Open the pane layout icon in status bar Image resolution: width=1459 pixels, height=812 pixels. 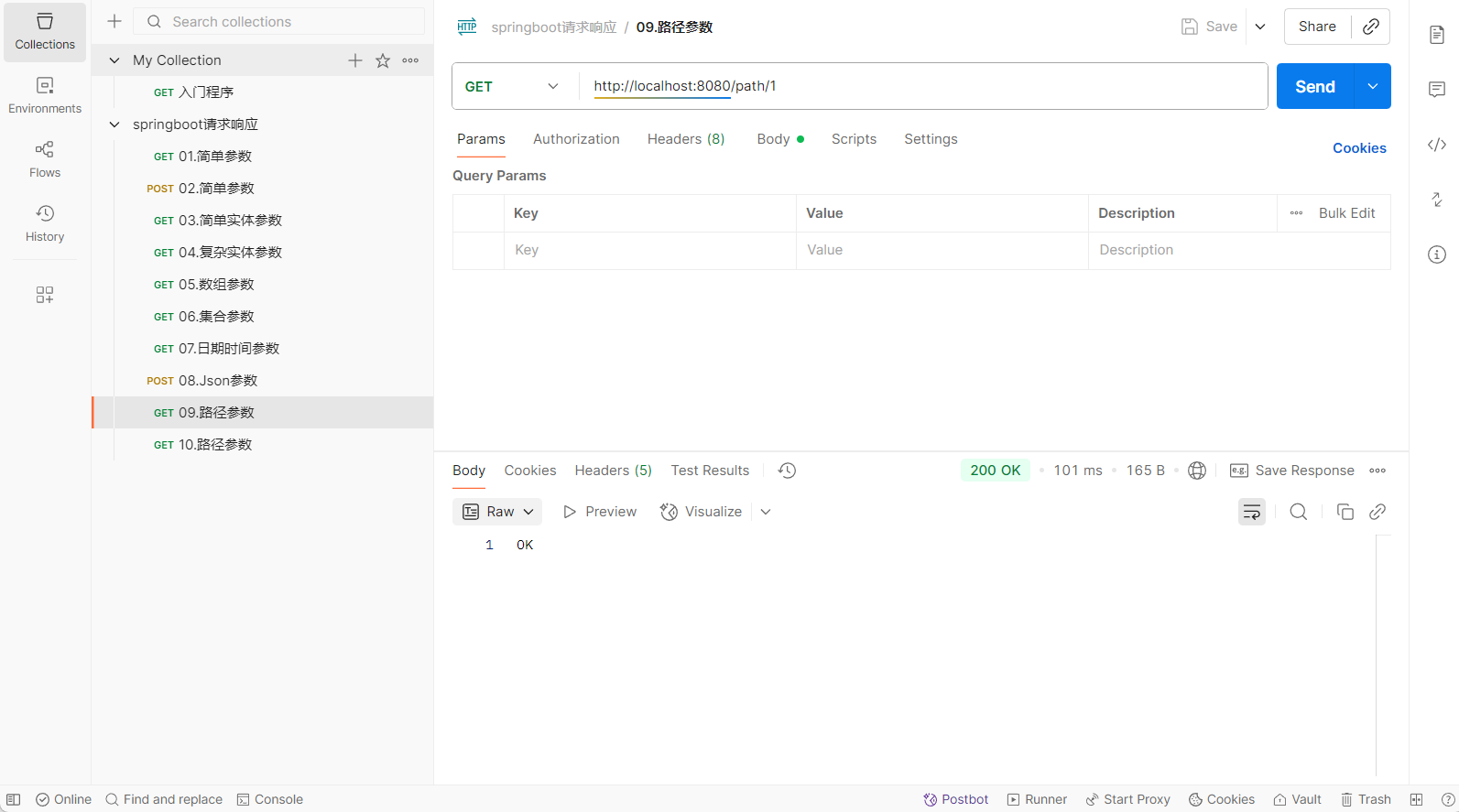tap(1416, 799)
